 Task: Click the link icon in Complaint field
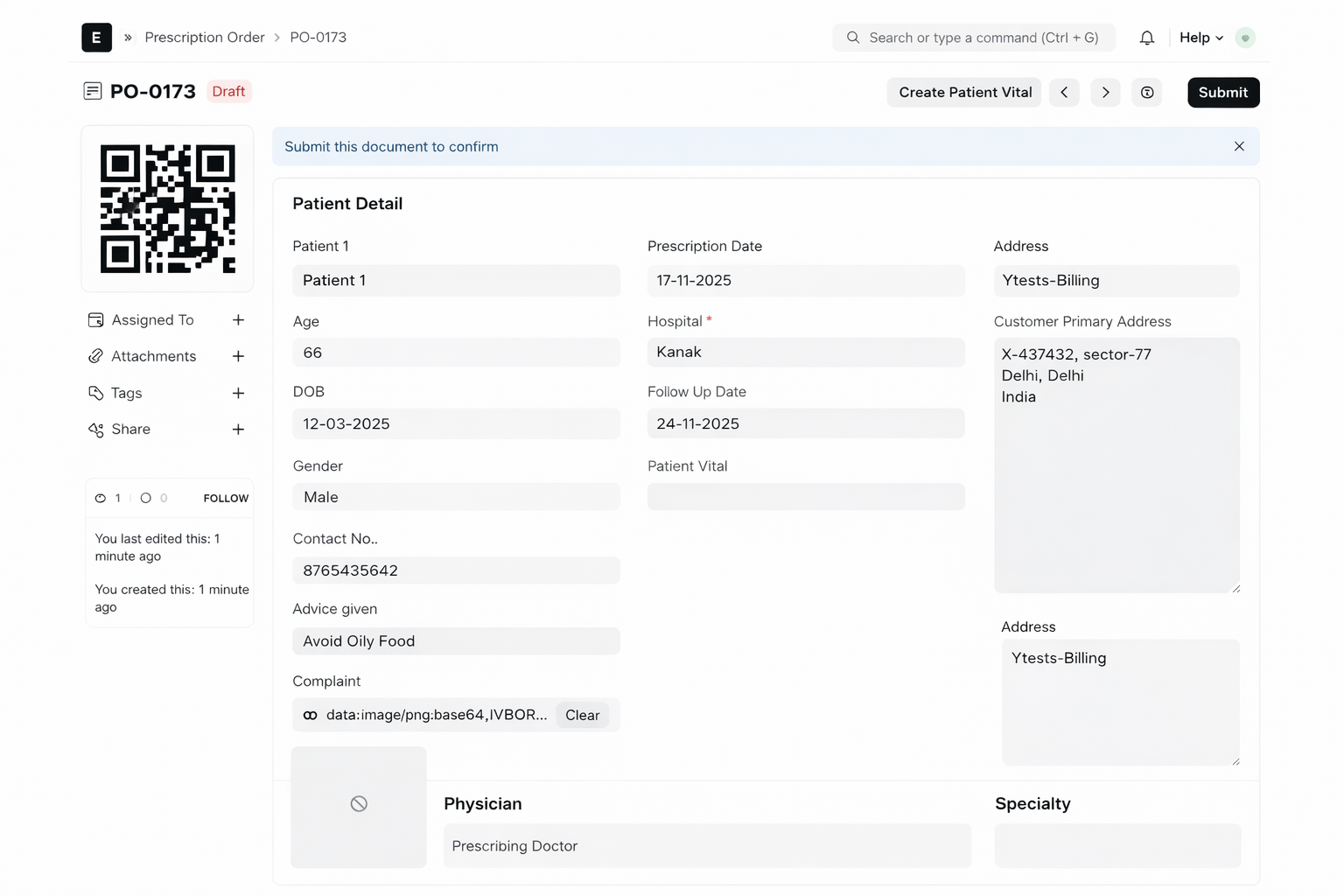[310, 715]
